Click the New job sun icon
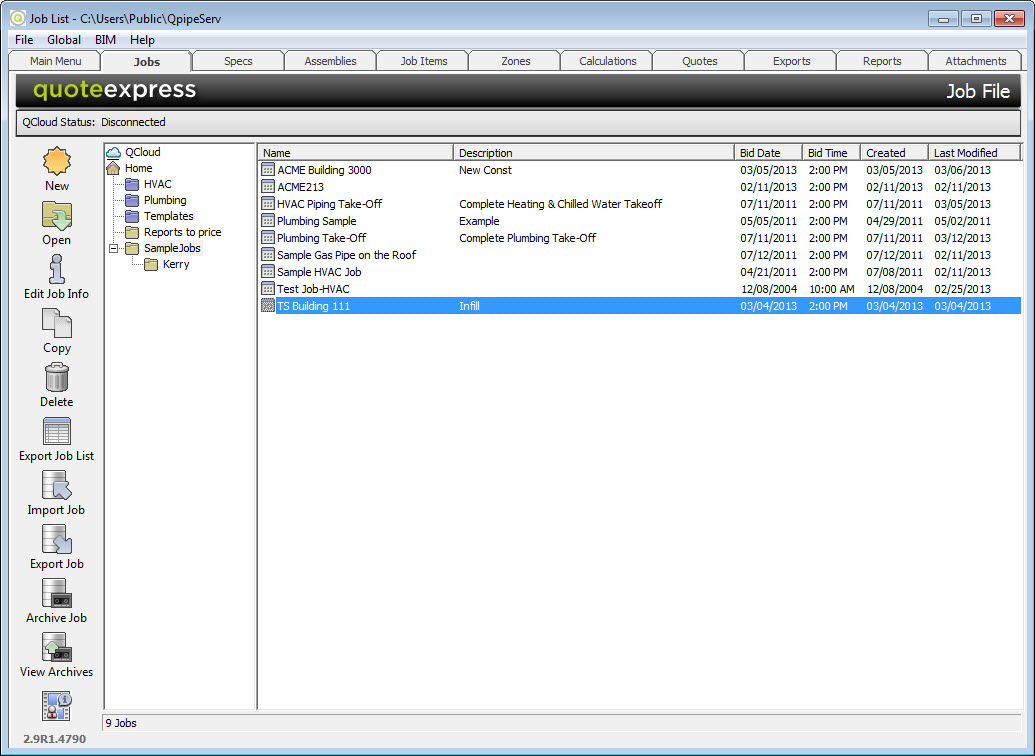Image resolution: width=1035 pixels, height=756 pixels. [x=57, y=162]
